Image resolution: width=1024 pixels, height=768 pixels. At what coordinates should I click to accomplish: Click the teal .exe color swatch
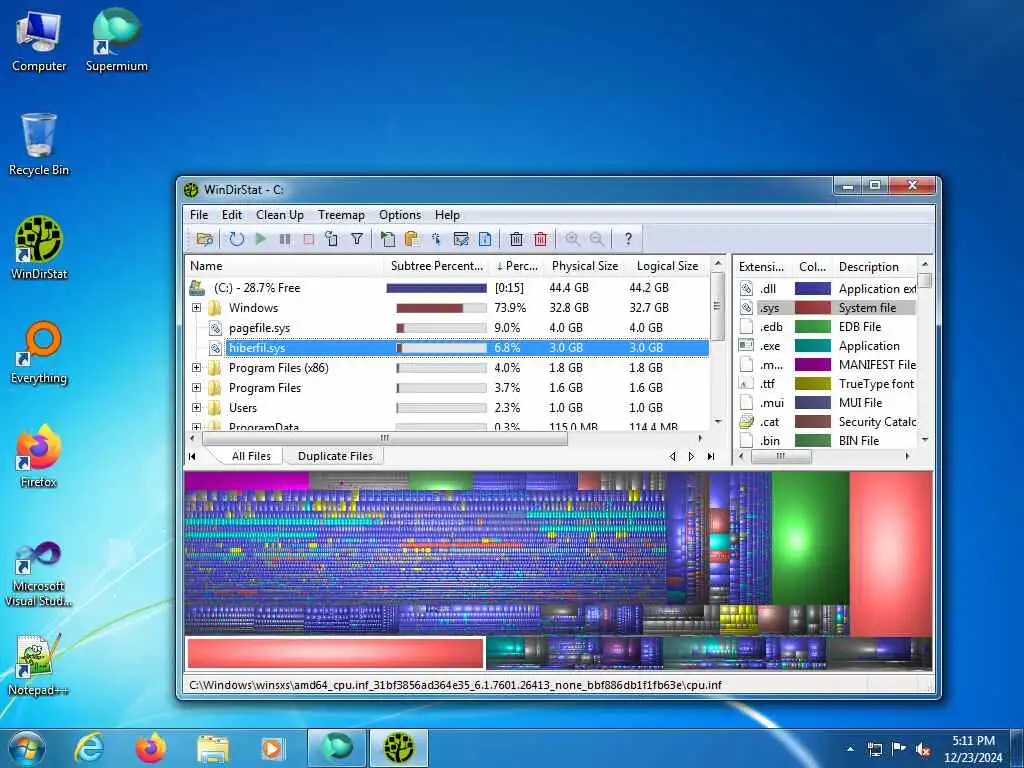coord(812,345)
